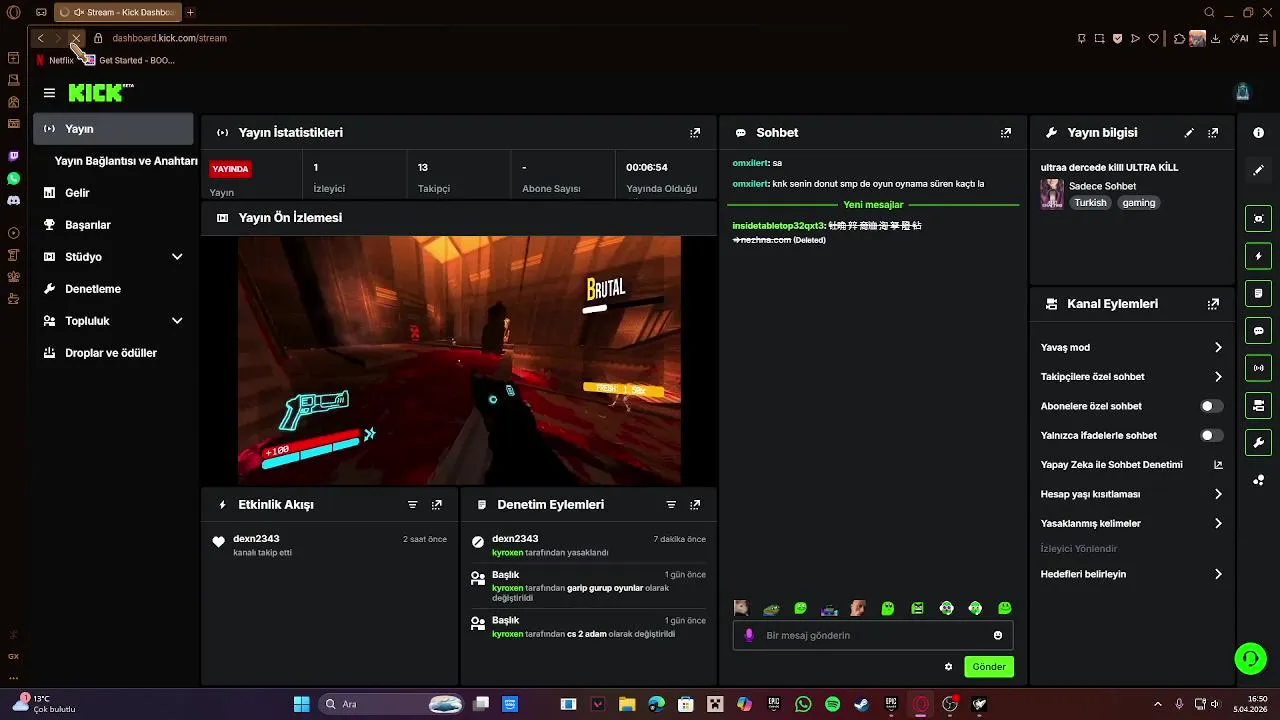Click dexn2343 in Etkinlik Akışı
Screen dimensions: 1280x720
pyautogui.click(x=256, y=539)
